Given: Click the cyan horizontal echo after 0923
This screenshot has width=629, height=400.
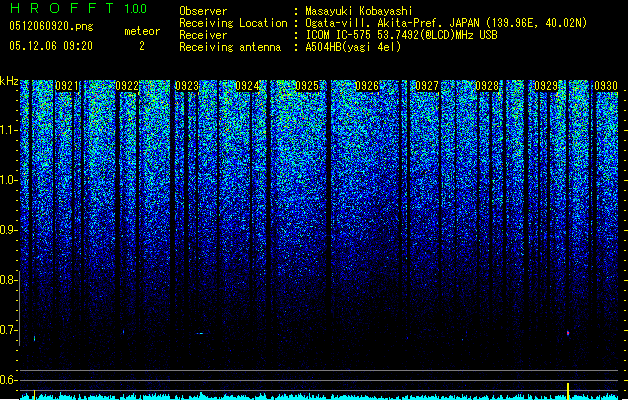Looking at the screenshot, I should [x=200, y=333].
